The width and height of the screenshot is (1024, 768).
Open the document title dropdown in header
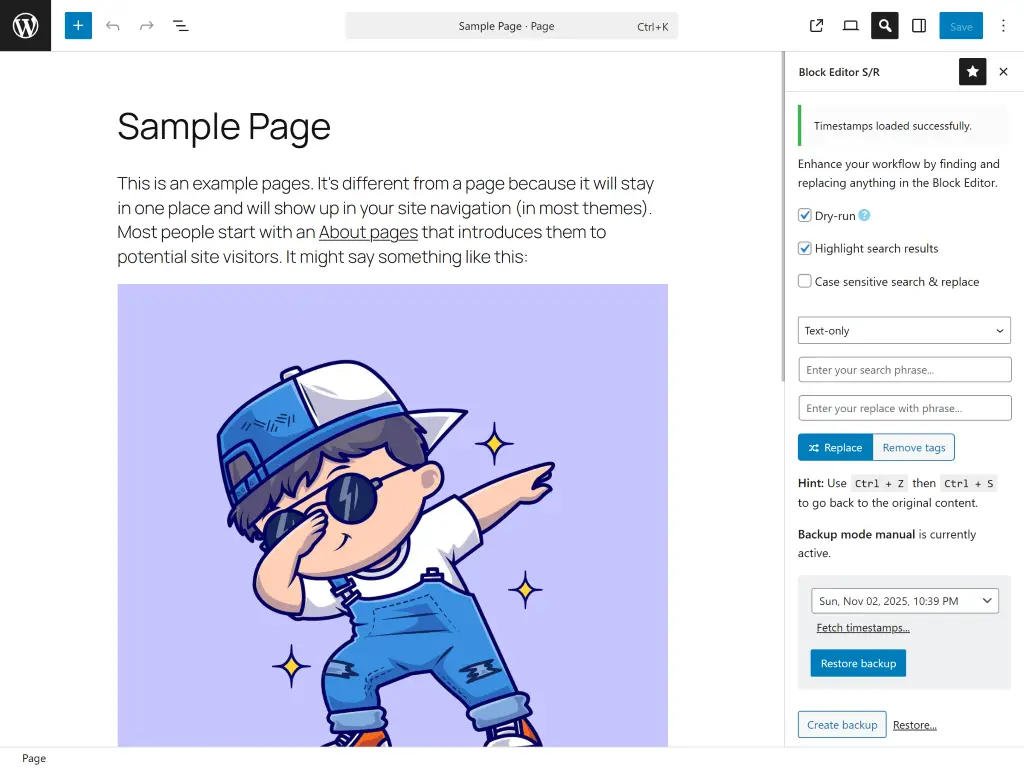511,25
